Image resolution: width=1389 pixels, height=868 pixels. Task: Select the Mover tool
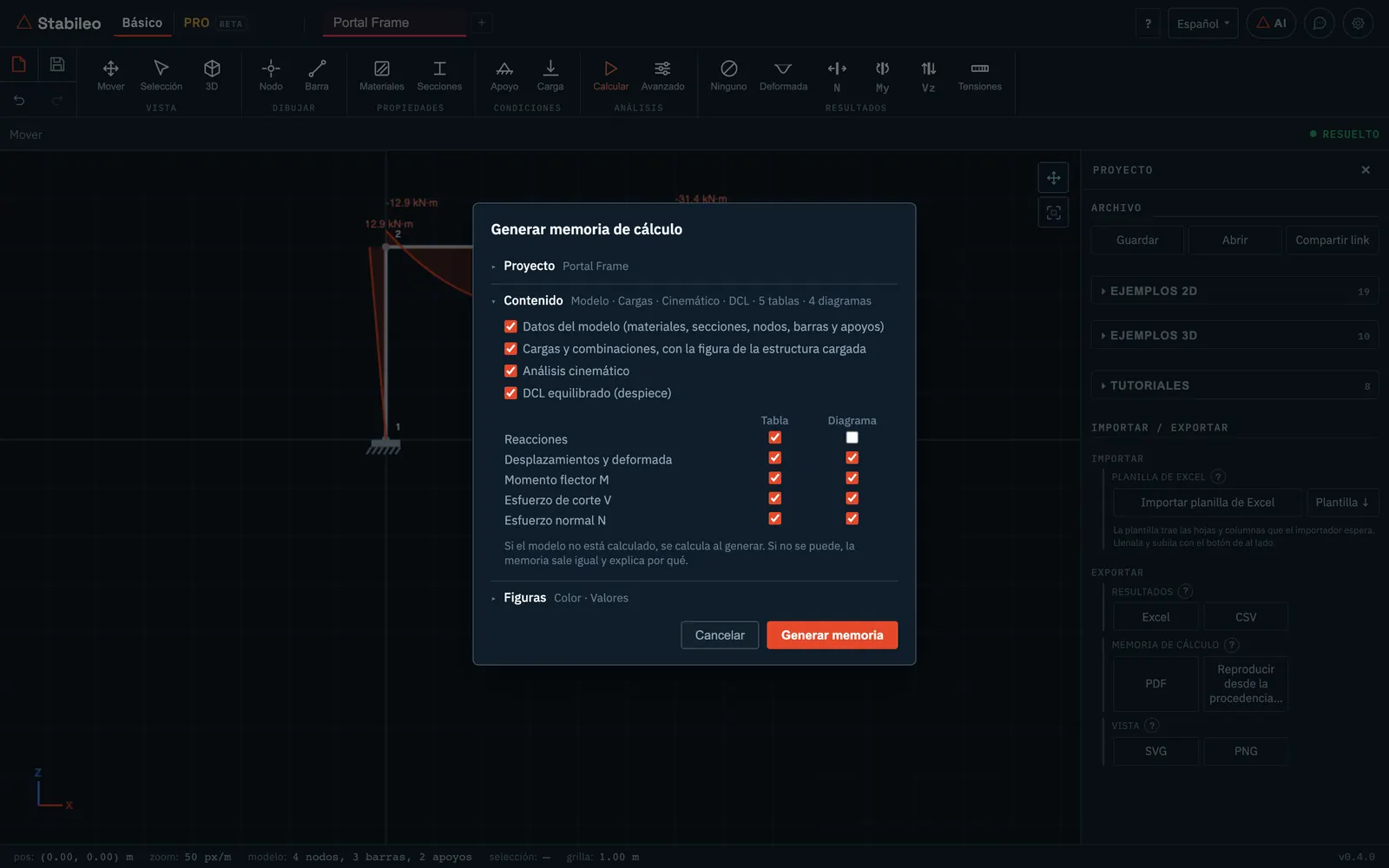pos(110,76)
